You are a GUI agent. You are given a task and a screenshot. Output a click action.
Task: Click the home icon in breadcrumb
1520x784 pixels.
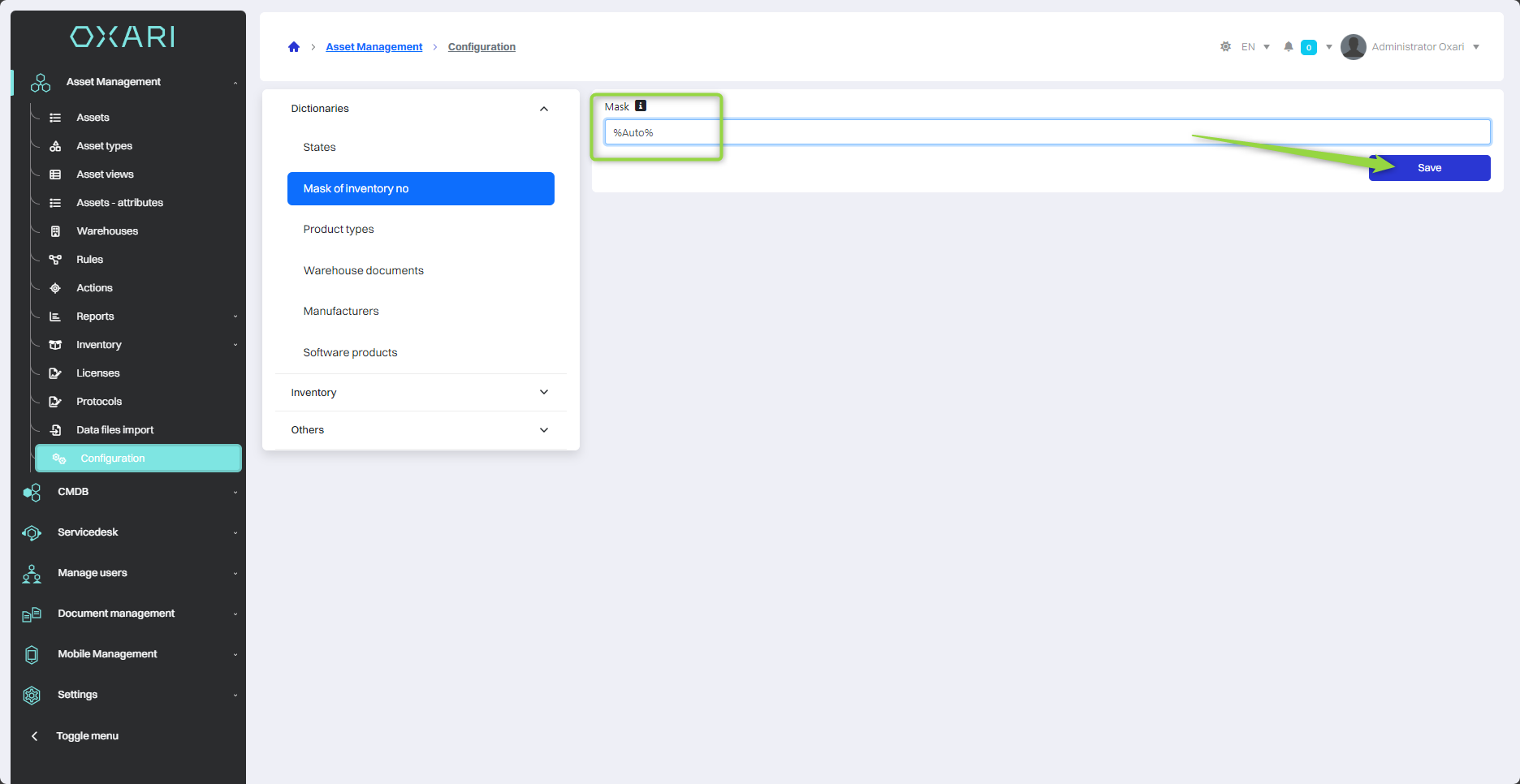tap(294, 47)
